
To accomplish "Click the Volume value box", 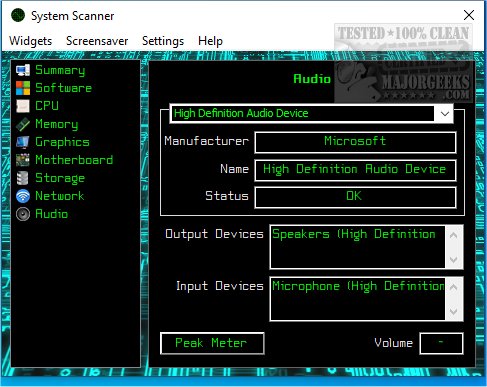I will 441,343.
